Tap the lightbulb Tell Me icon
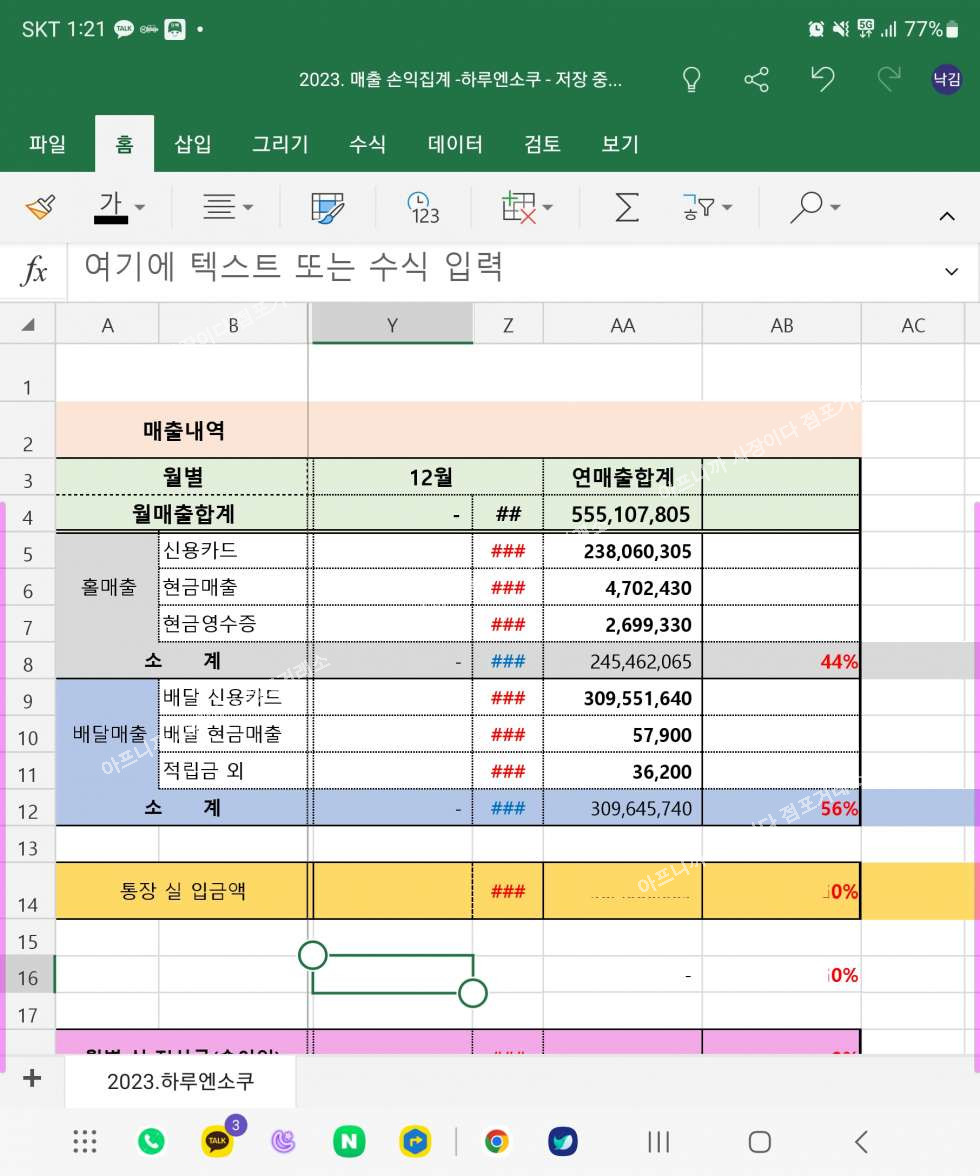The height and width of the screenshot is (1176, 980). 690,80
